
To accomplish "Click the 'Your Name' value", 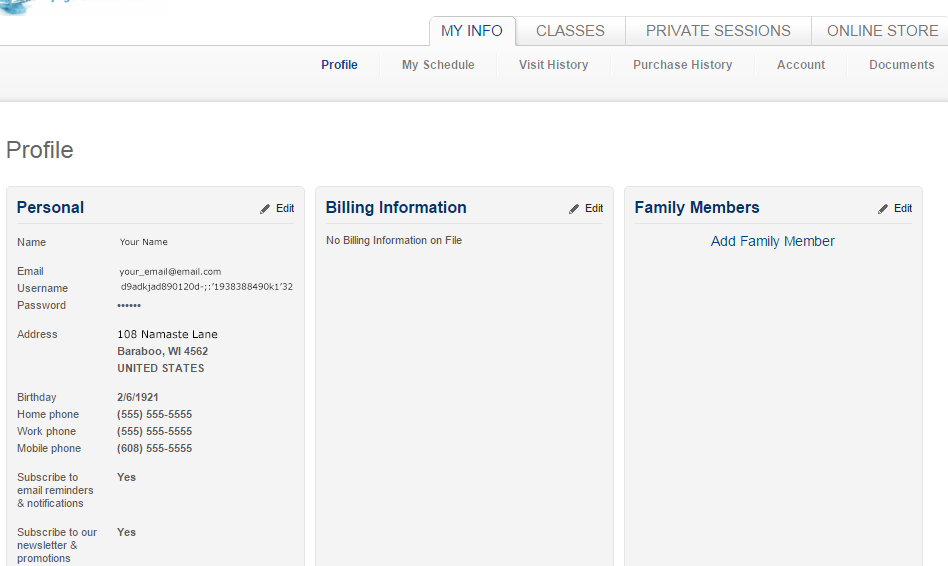I will pyautogui.click(x=144, y=242).
